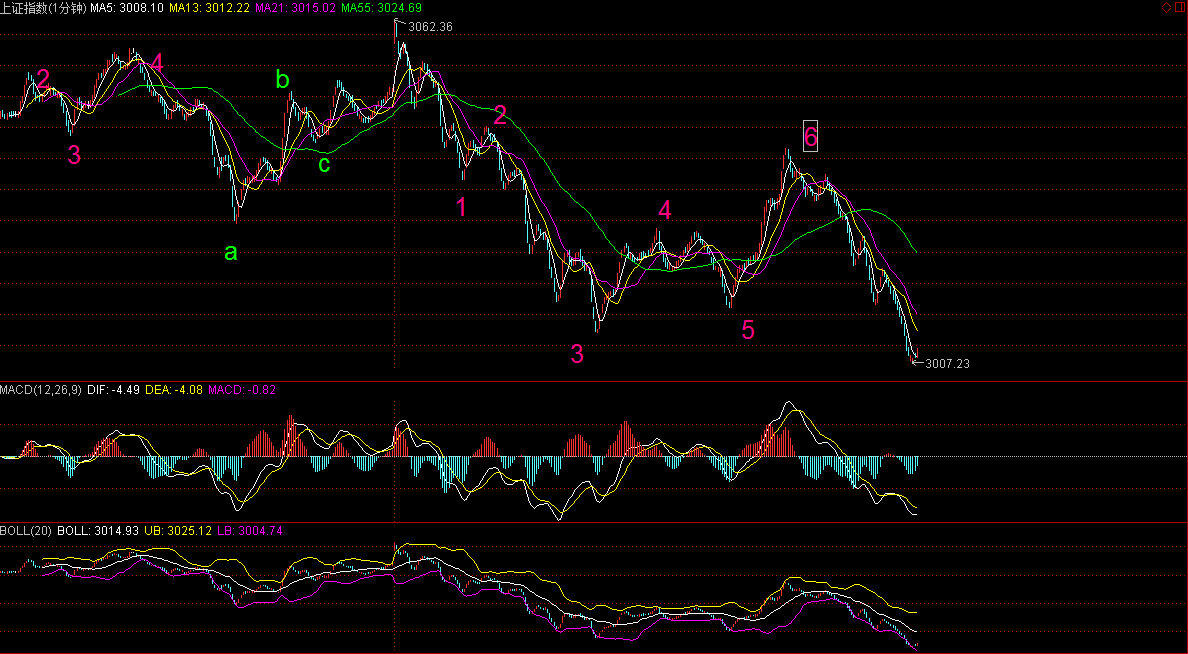This screenshot has height=654, width=1188.
Task: Click the yellow DEA: -4.08 value
Action: 174,390
